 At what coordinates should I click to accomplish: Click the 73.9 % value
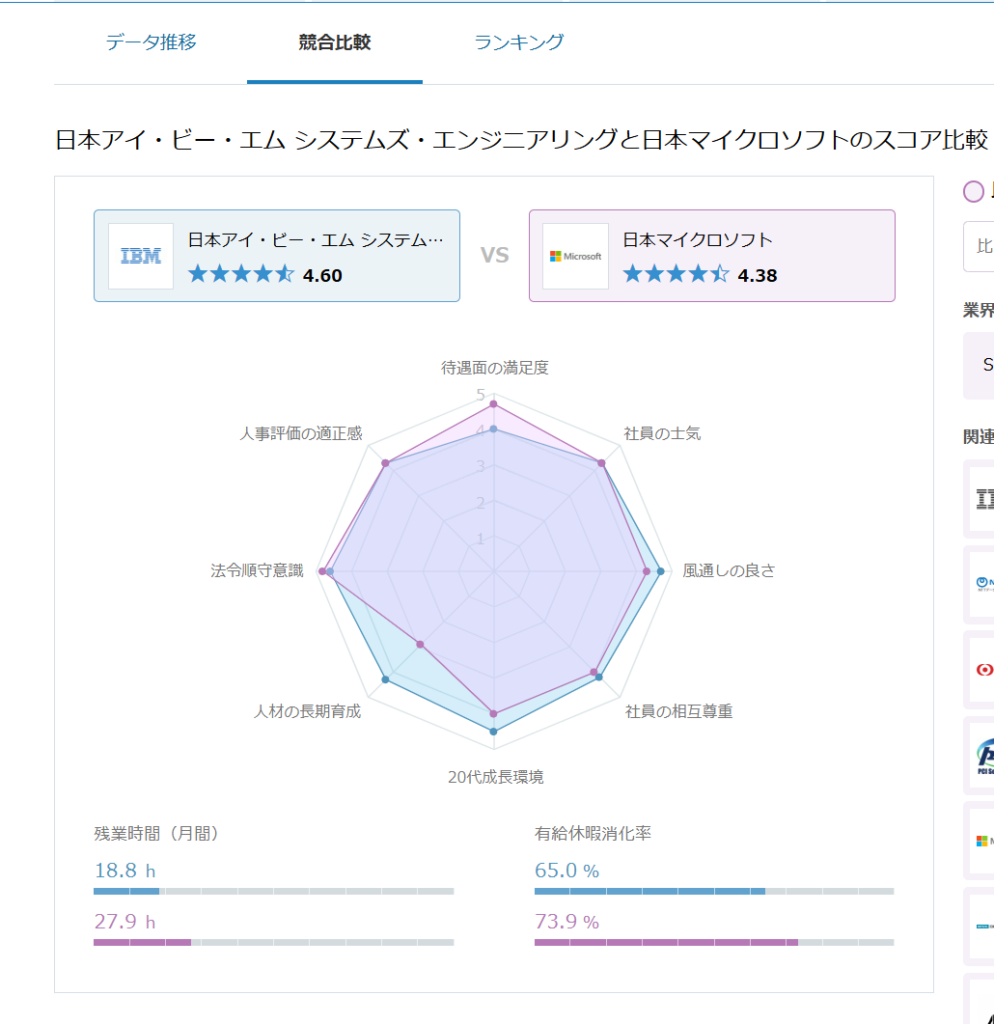point(567,921)
